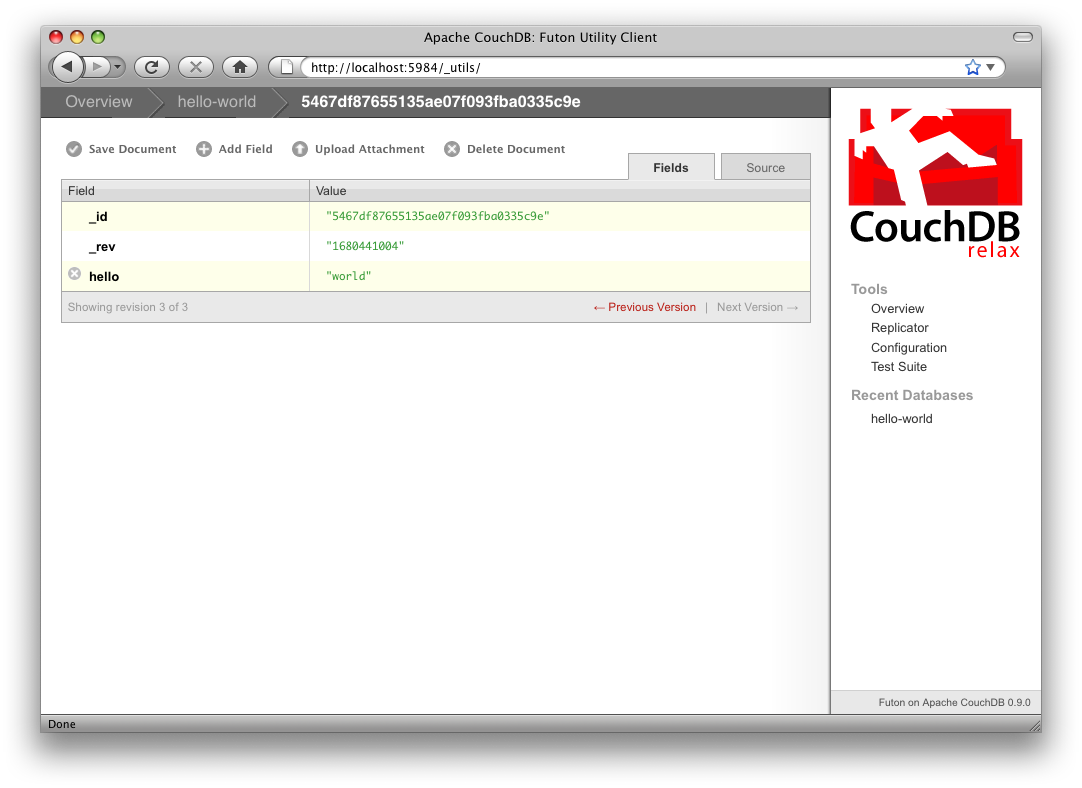The image size is (1082, 788).
Task: Edit the "world" value
Action: tap(348, 276)
